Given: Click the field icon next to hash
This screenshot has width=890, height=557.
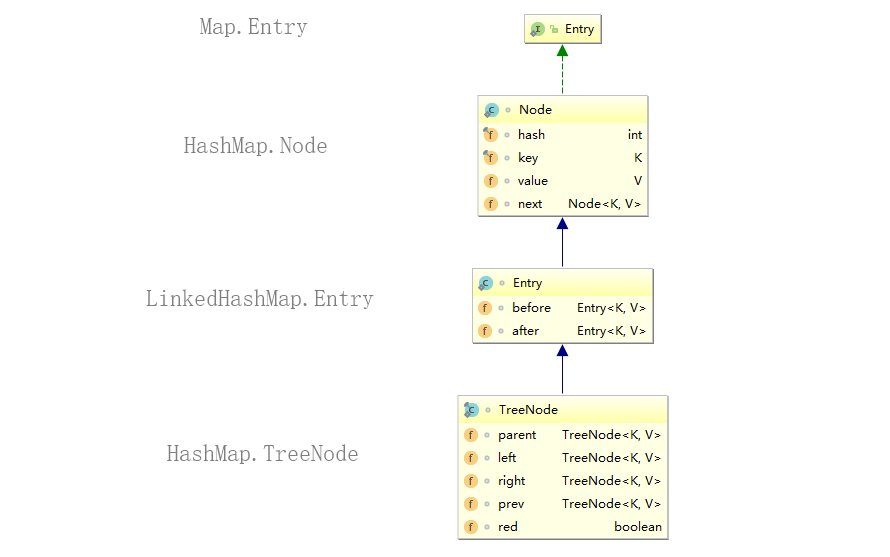Looking at the screenshot, I should (490, 135).
